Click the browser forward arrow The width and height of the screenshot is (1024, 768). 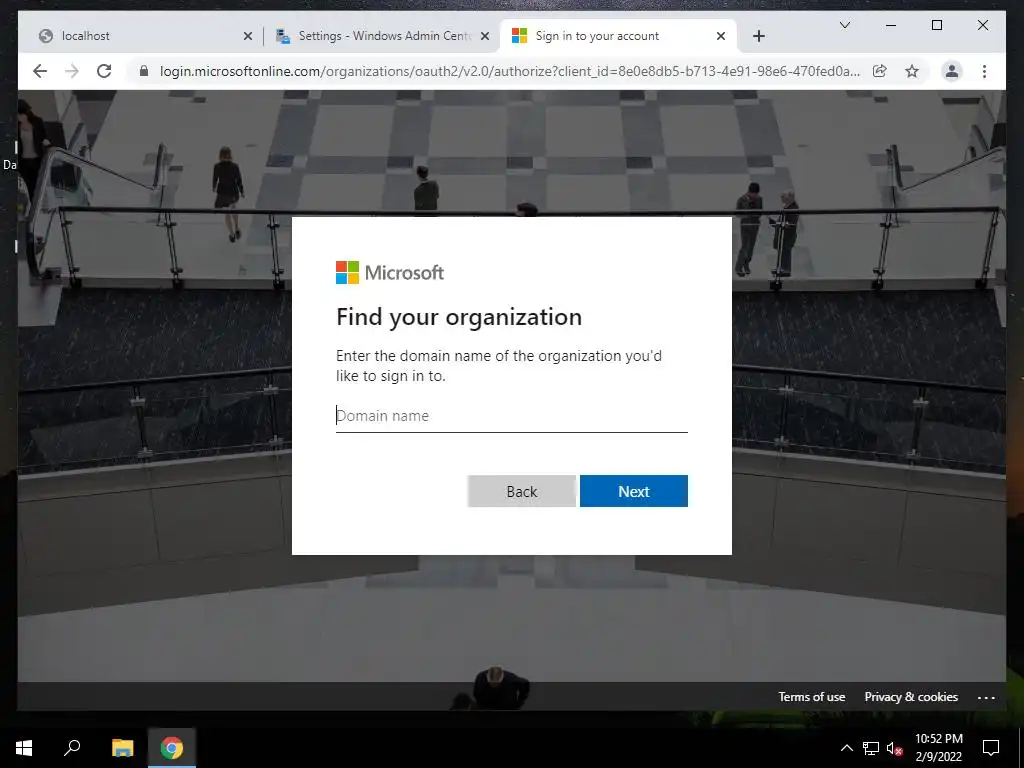click(x=72, y=71)
